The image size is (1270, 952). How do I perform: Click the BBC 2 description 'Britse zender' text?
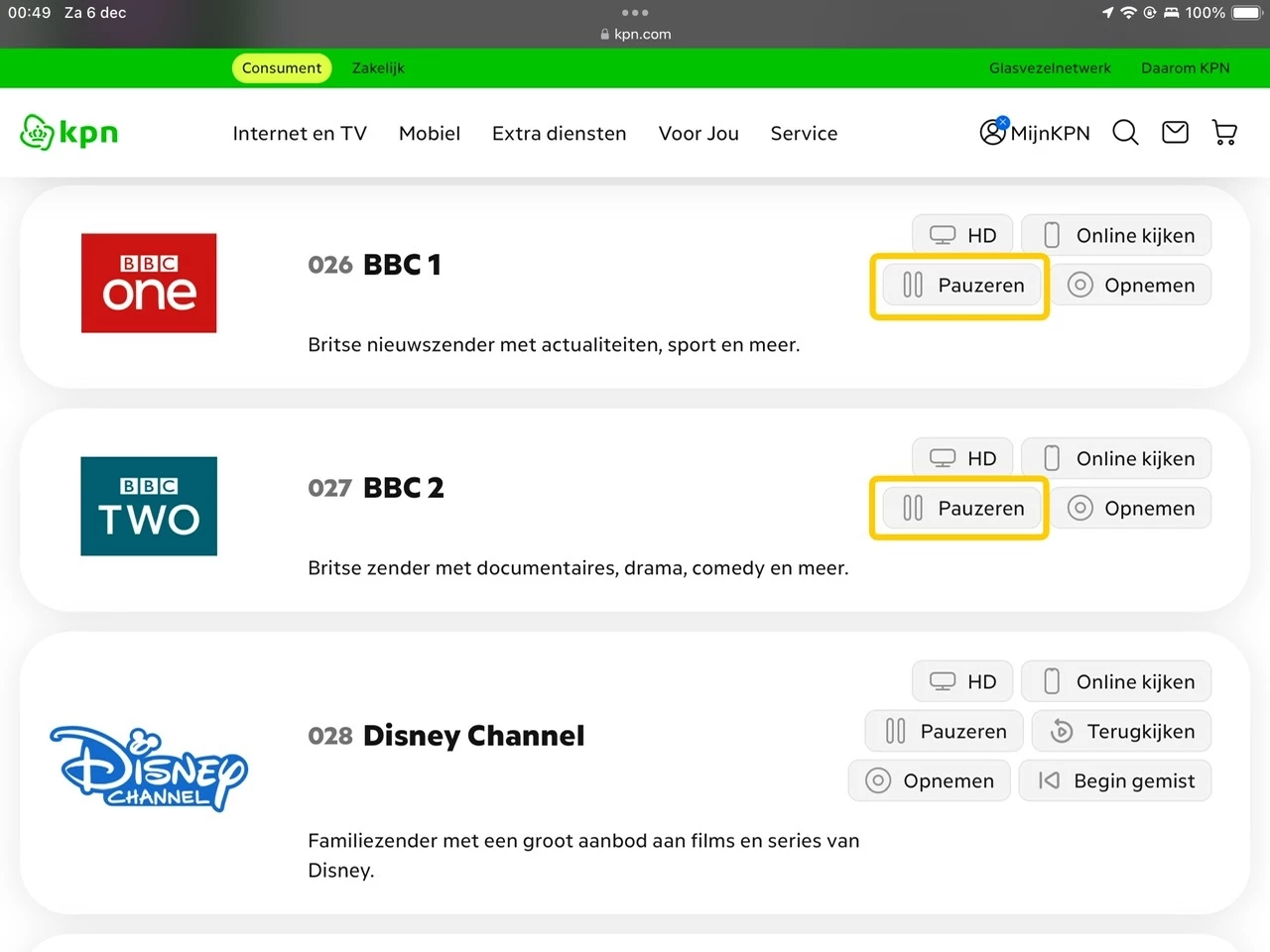(578, 568)
